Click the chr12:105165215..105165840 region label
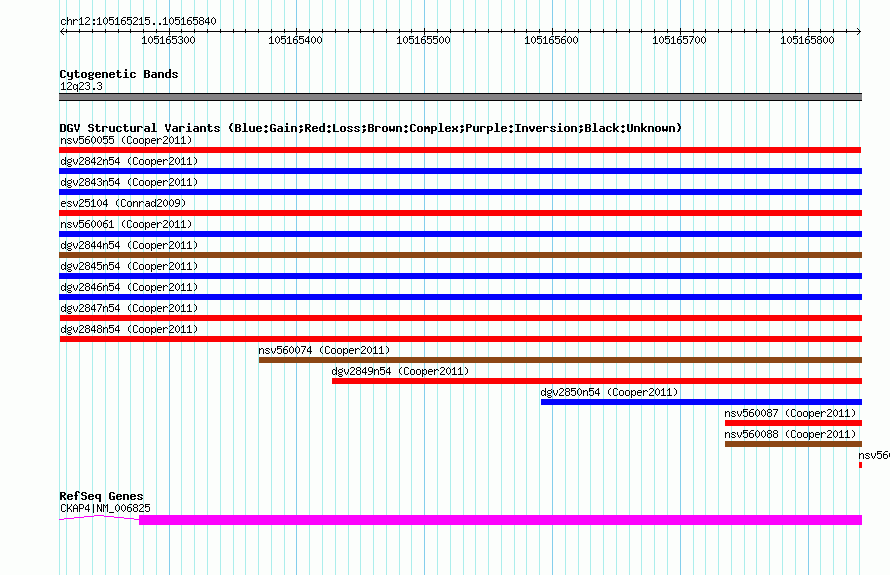 coord(138,21)
